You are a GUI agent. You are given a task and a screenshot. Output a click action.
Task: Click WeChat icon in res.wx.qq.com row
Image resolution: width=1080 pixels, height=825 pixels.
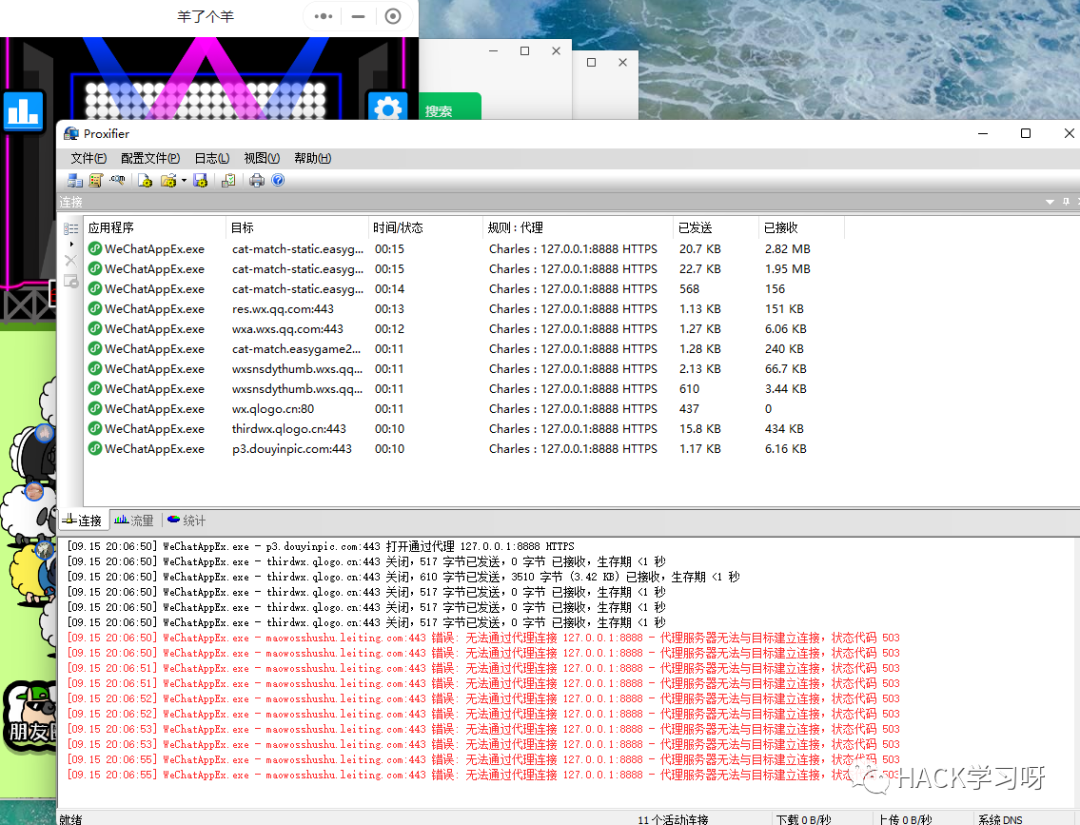(95, 309)
